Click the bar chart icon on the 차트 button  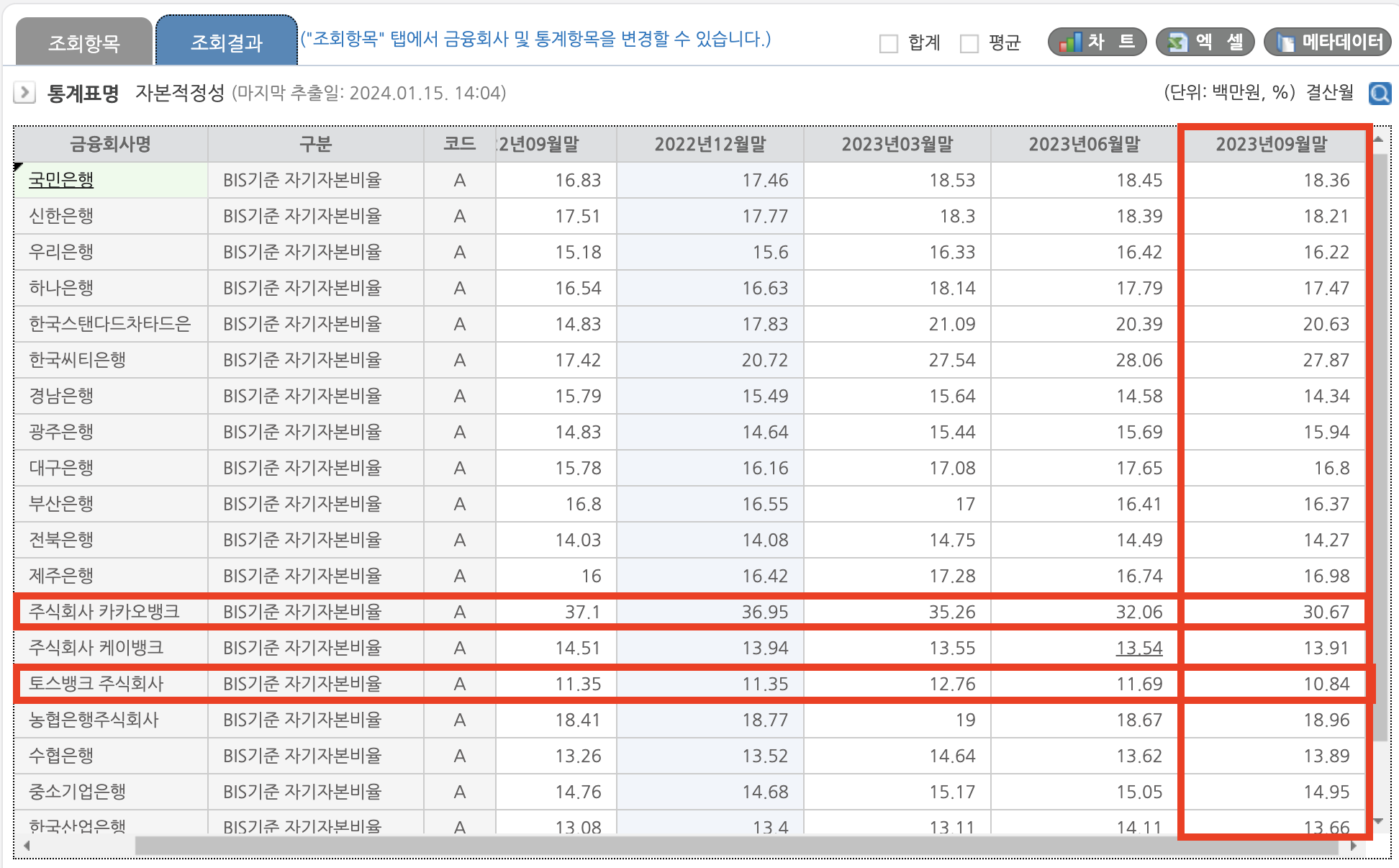pyautogui.click(x=1070, y=42)
